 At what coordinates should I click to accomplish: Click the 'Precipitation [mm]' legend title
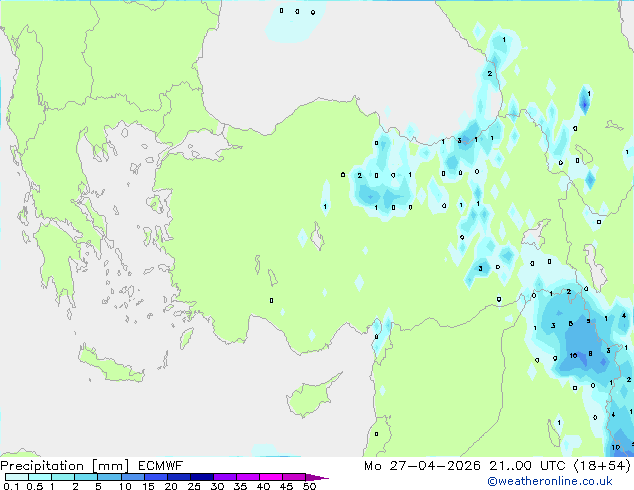[65, 466]
